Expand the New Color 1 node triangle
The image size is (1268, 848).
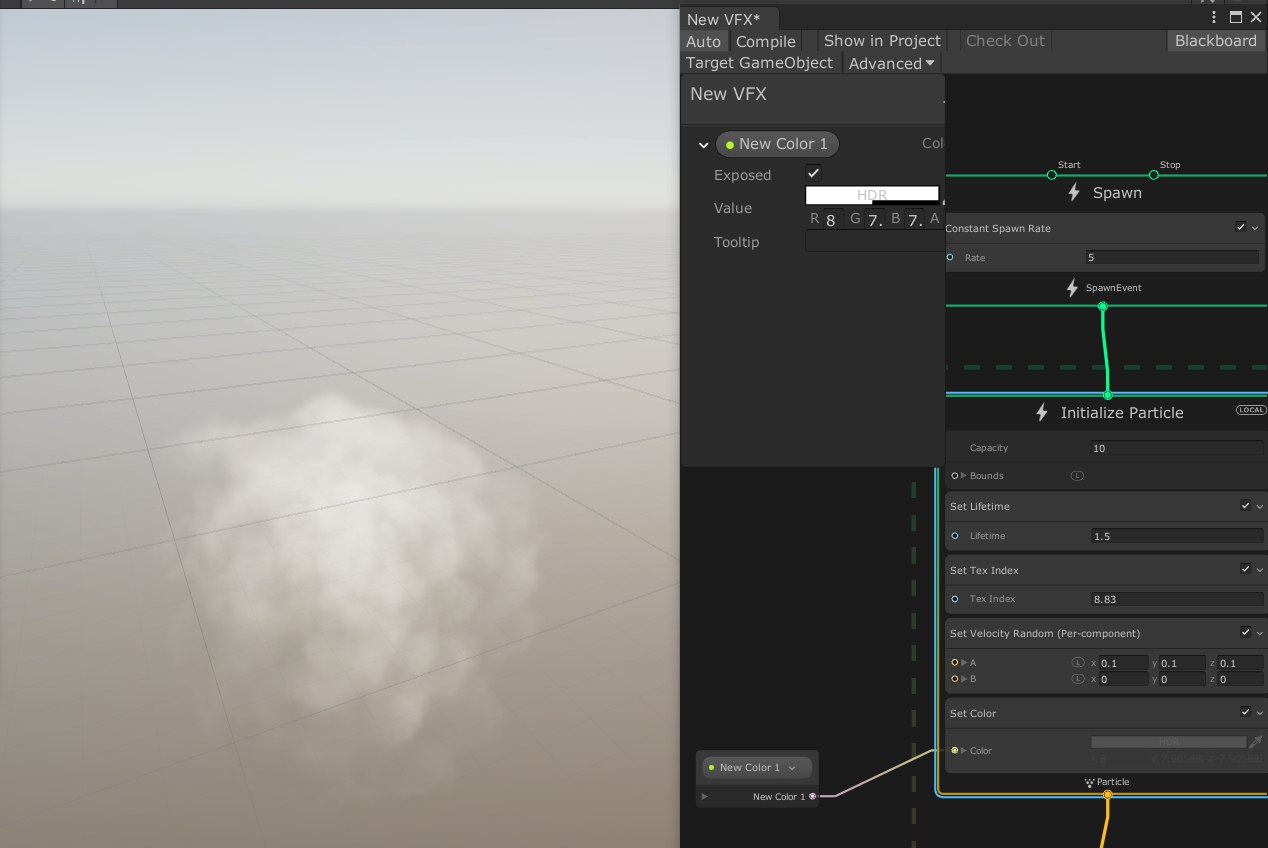pyautogui.click(x=705, y=797)
